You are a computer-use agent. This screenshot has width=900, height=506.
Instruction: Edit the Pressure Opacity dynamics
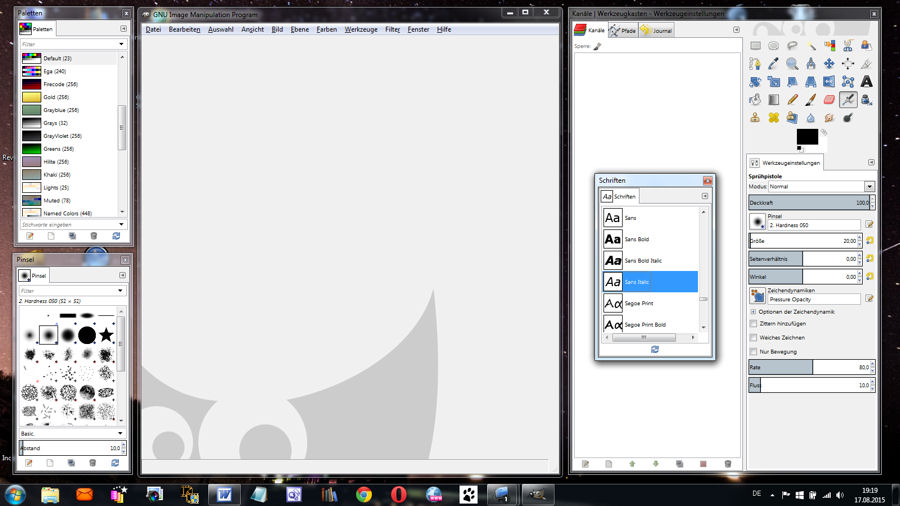pos(870,298)
